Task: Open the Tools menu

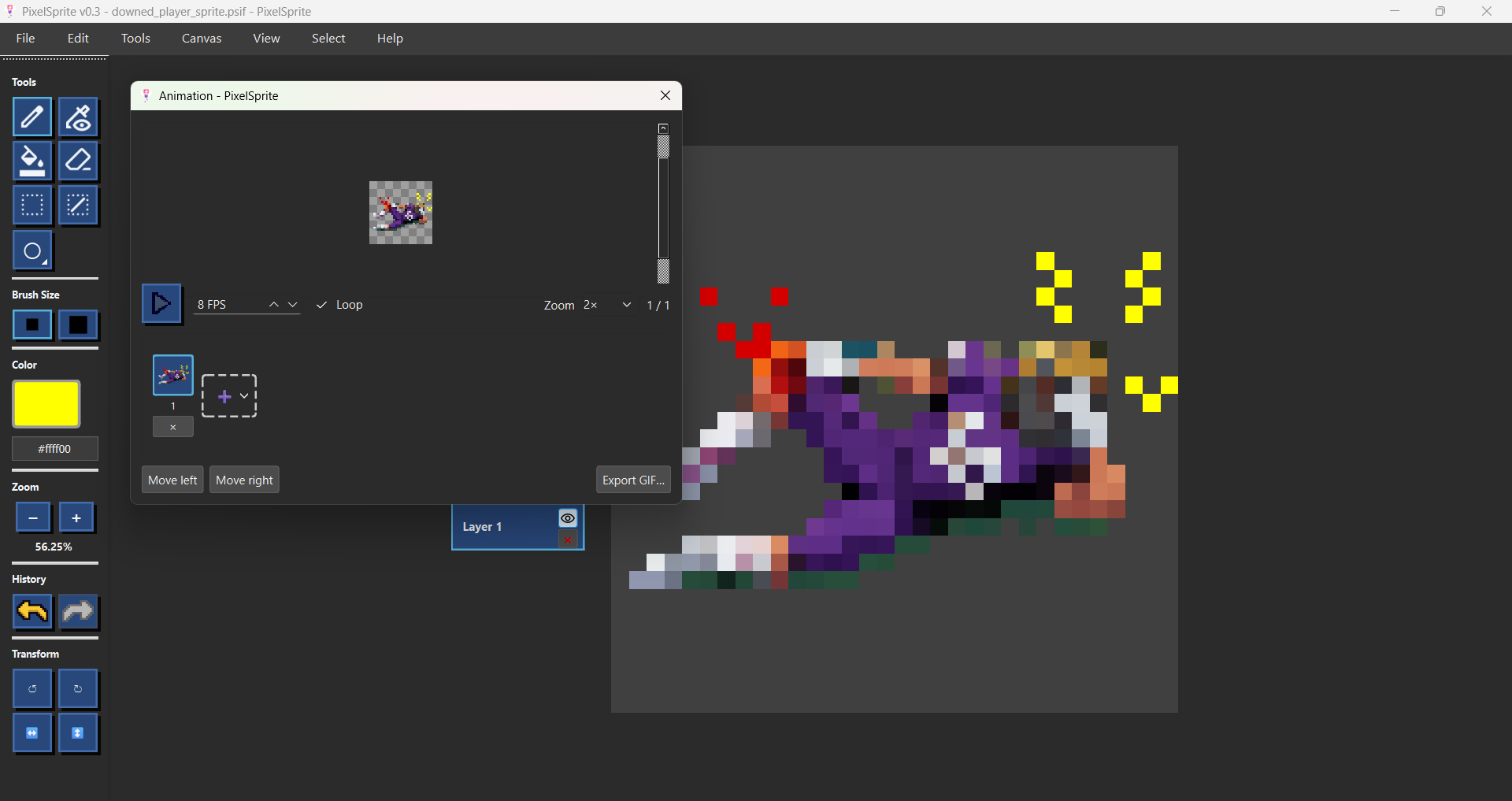Action: 135,38
